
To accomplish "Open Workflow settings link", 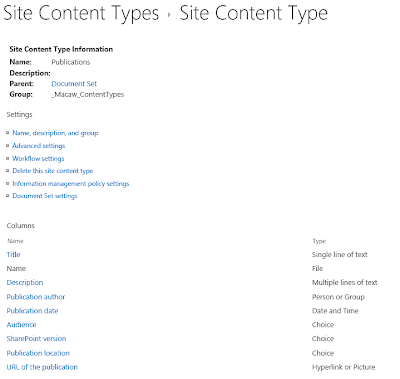I will 38,158.
